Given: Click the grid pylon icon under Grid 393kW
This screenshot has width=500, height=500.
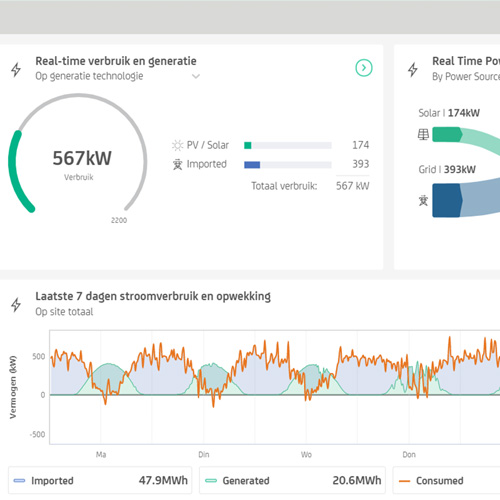Looking at the screenshot, I should pos(423,201).
